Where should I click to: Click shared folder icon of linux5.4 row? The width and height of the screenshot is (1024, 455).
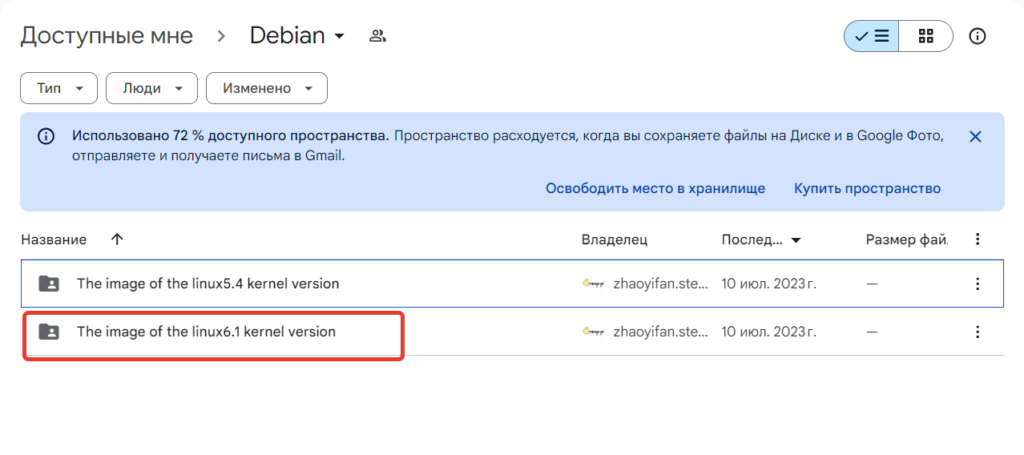pos(48,284)
